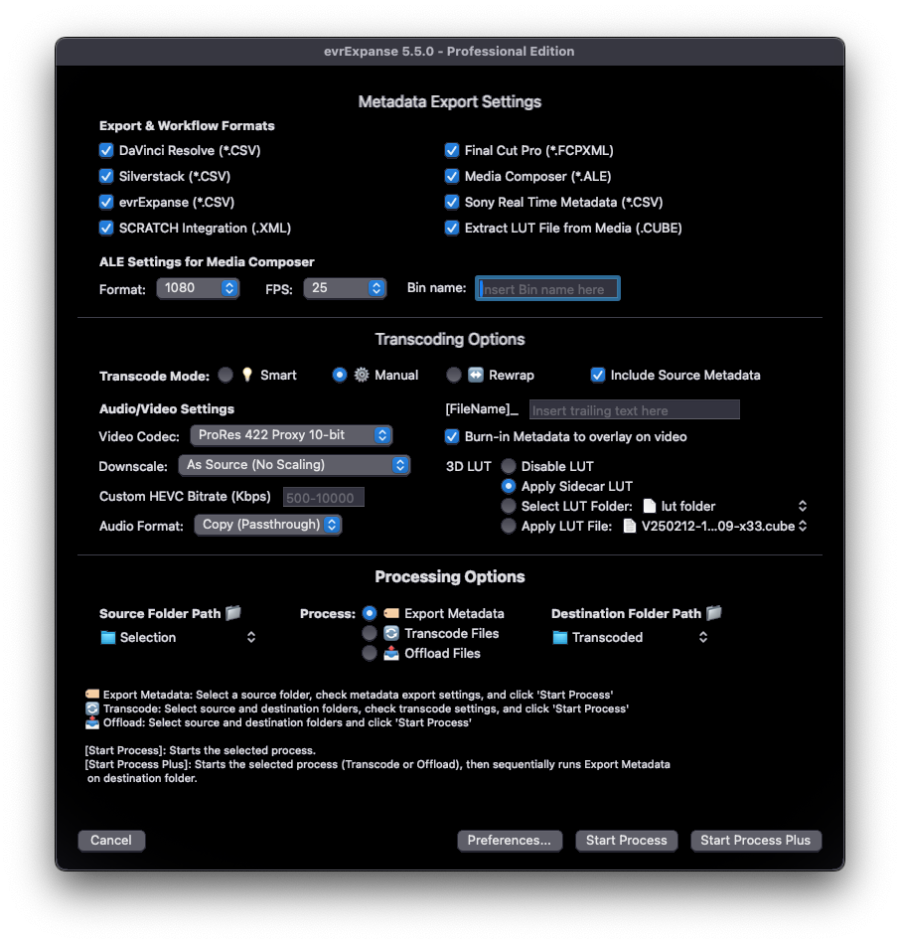Click the Offload help line icon
This screenshot has width=900, height=944.
92,722
